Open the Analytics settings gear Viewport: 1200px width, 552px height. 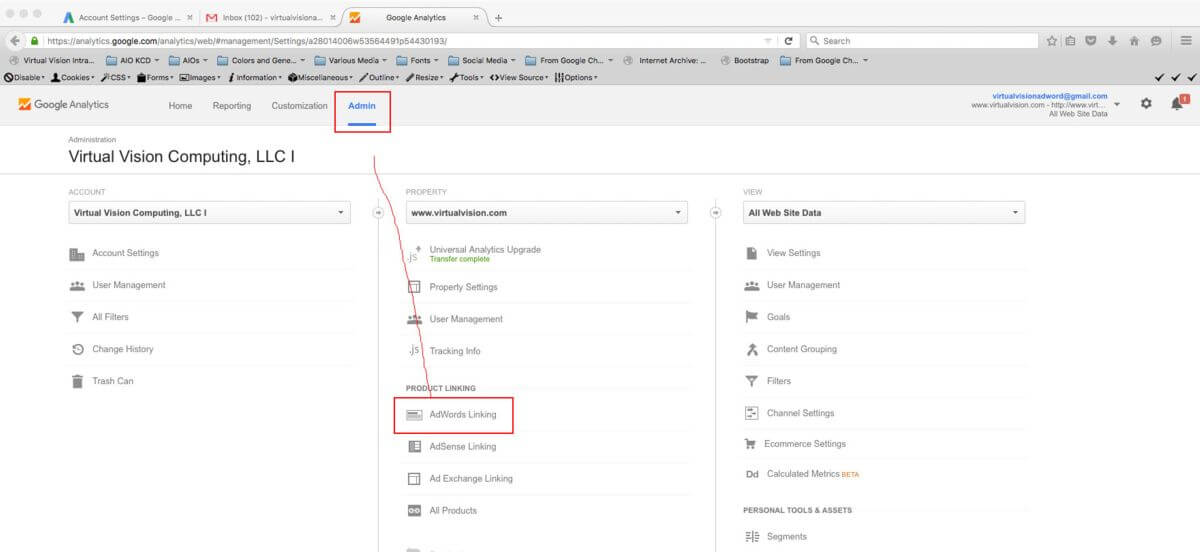(x=1146, y=103)
